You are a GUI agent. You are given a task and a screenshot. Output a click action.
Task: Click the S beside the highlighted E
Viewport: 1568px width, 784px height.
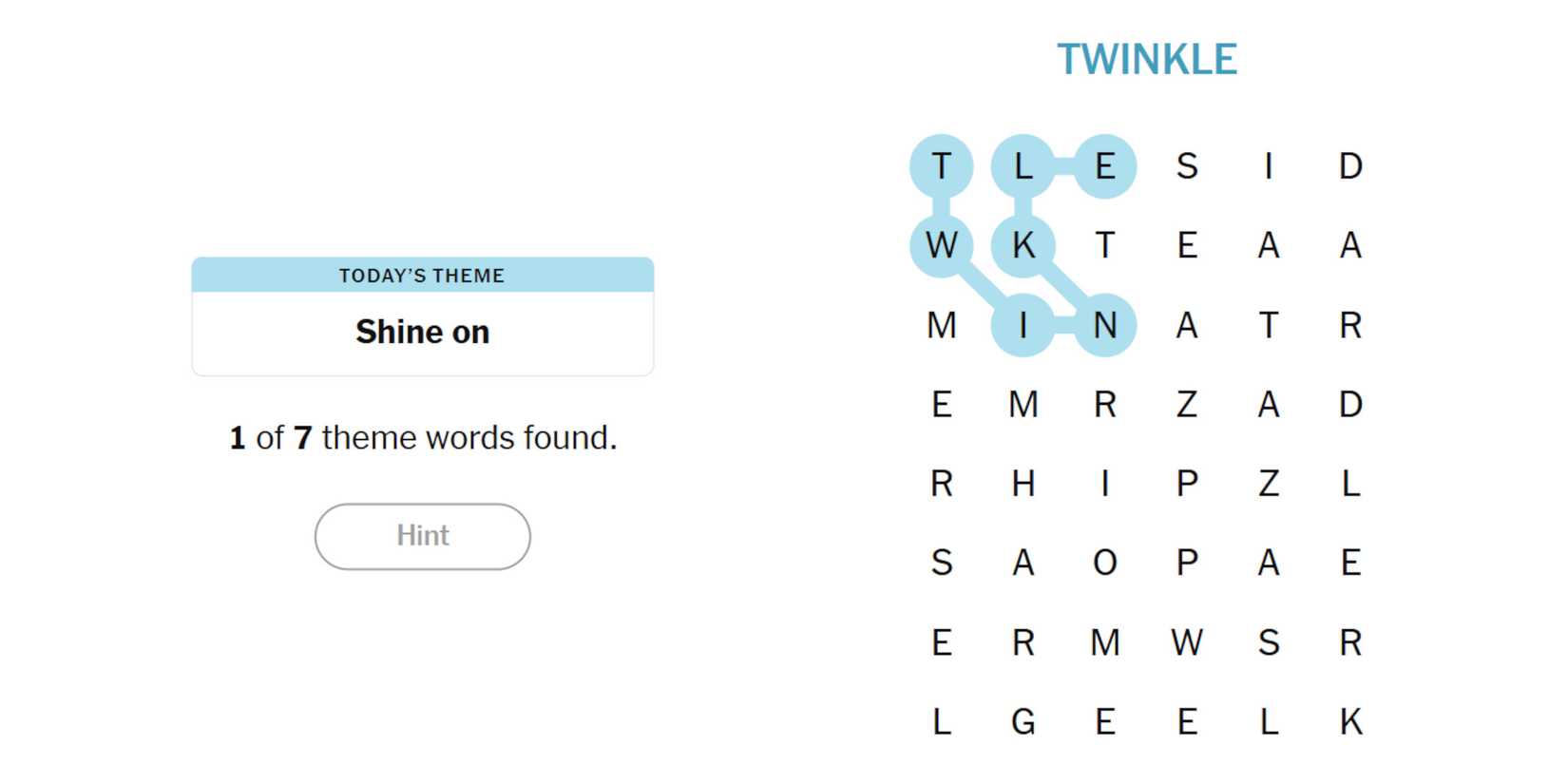click(x=1186, y=166)
